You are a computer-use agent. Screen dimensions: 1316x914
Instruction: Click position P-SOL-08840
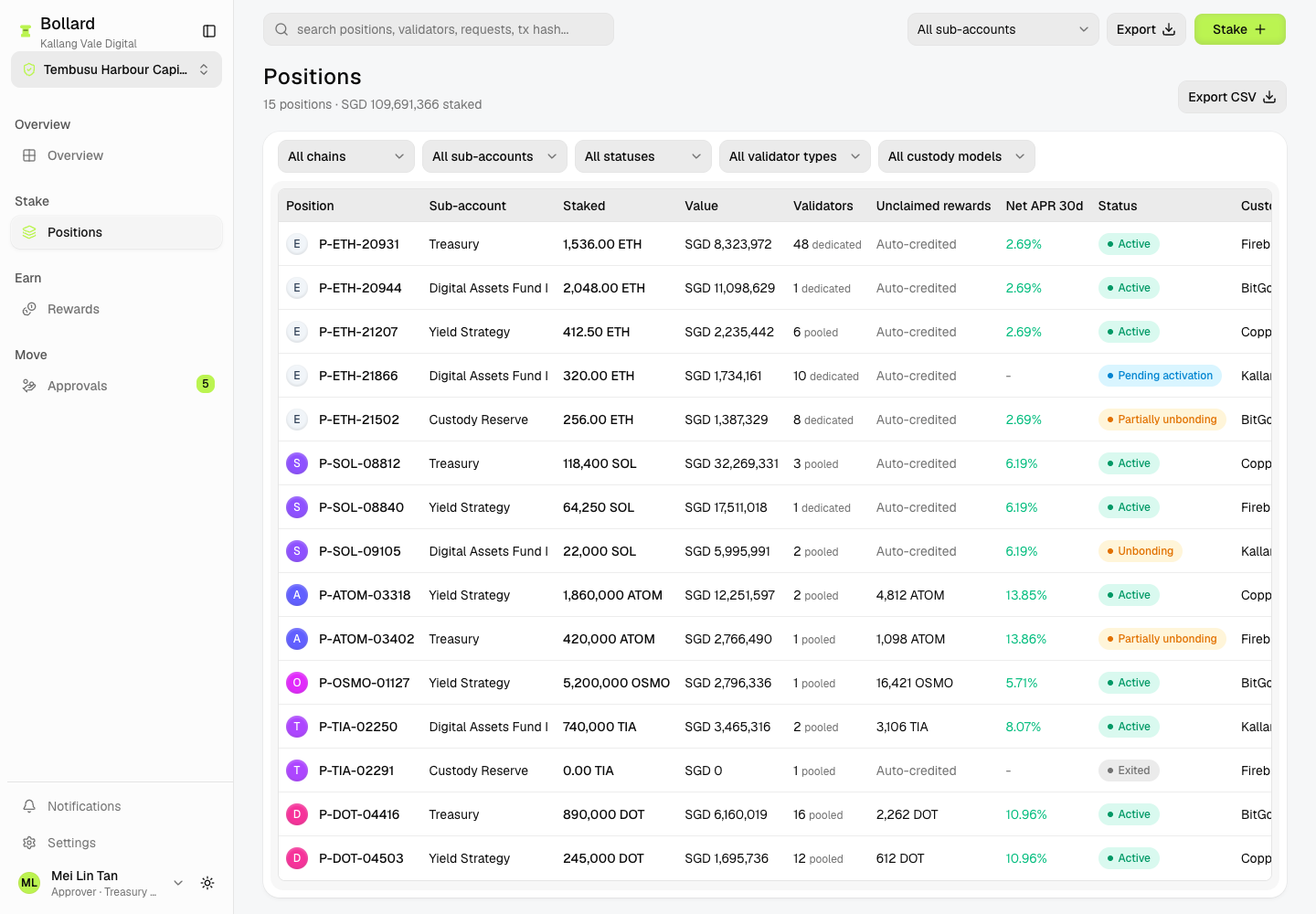tap(361, 507)
